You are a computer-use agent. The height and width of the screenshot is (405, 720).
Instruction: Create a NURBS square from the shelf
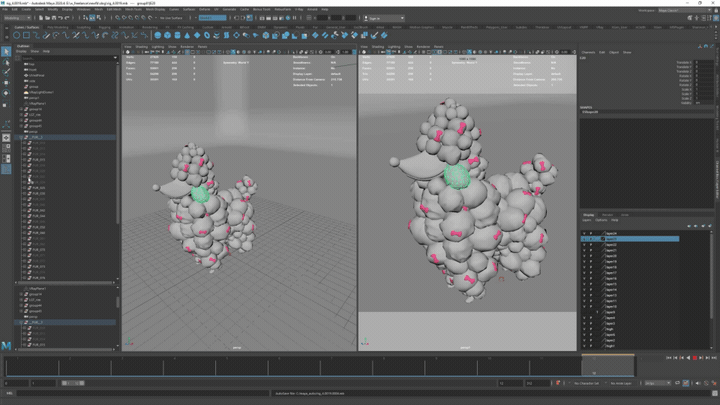[x=26, y=35]
